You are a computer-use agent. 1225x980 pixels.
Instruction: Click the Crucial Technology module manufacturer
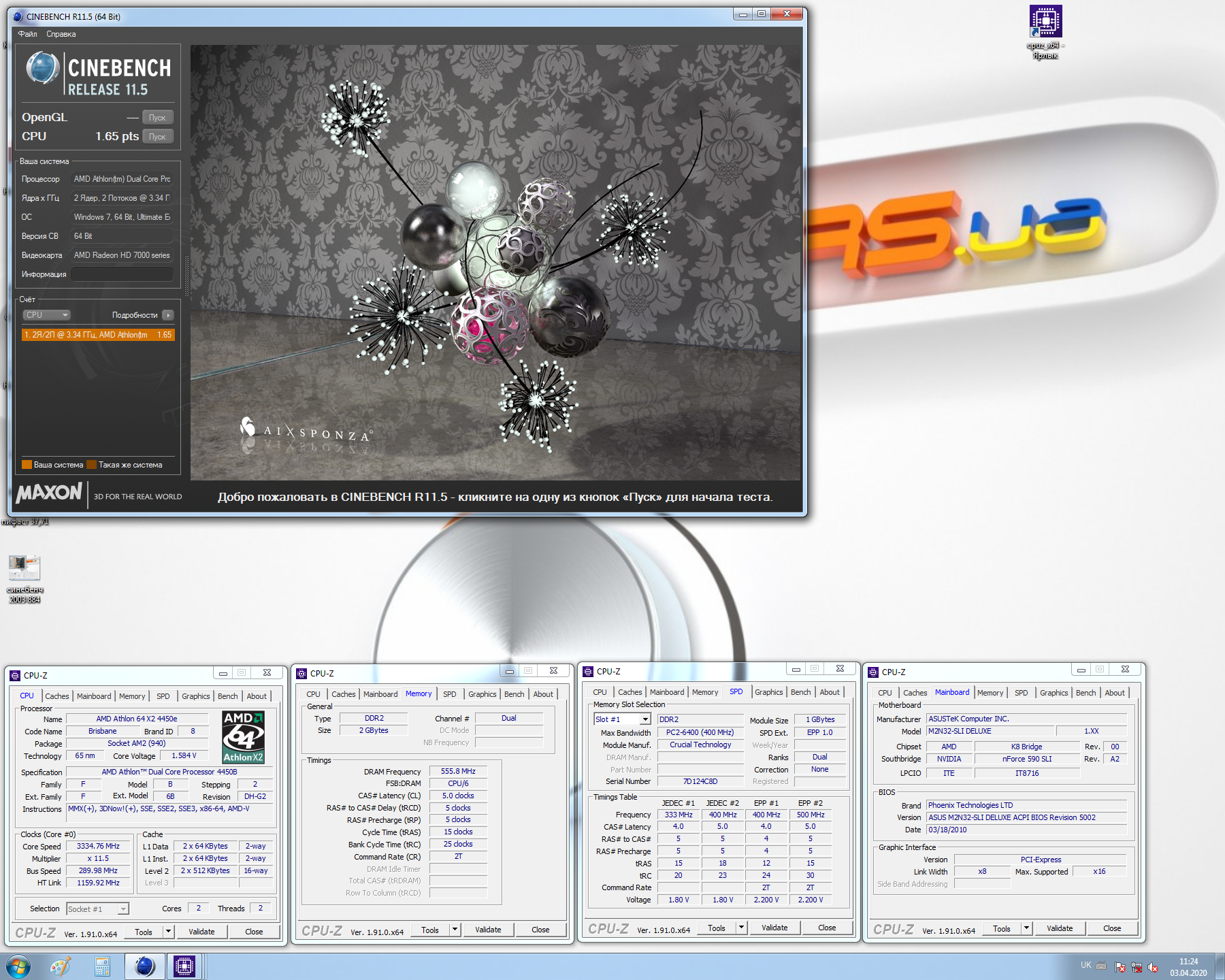[700, 745]
